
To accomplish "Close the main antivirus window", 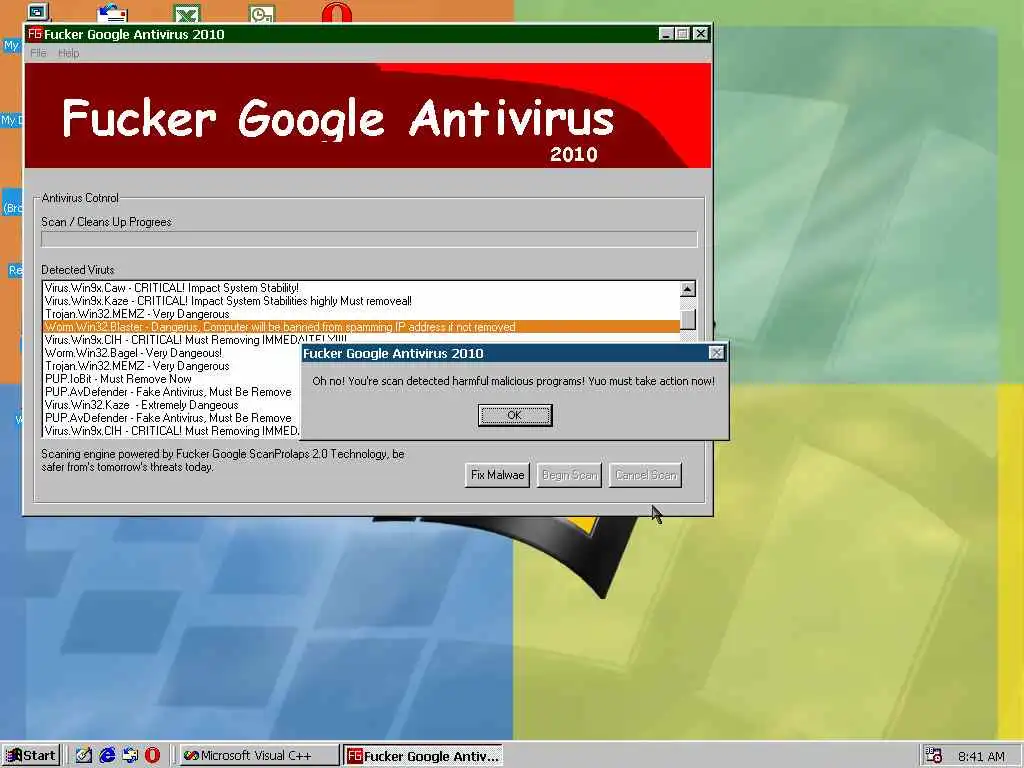I will click(x=701, y=33).
